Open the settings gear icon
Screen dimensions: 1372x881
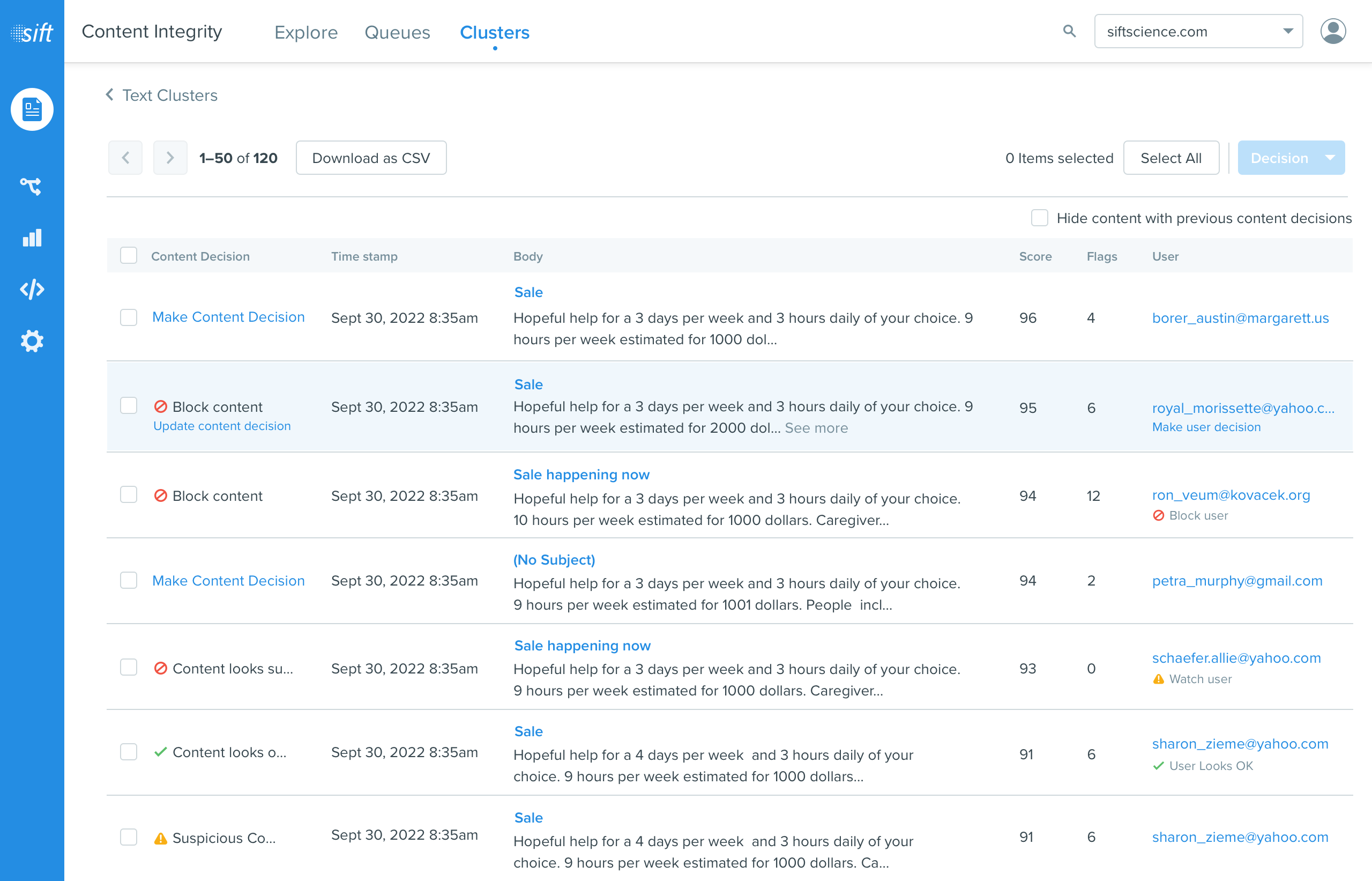[32, 341]
